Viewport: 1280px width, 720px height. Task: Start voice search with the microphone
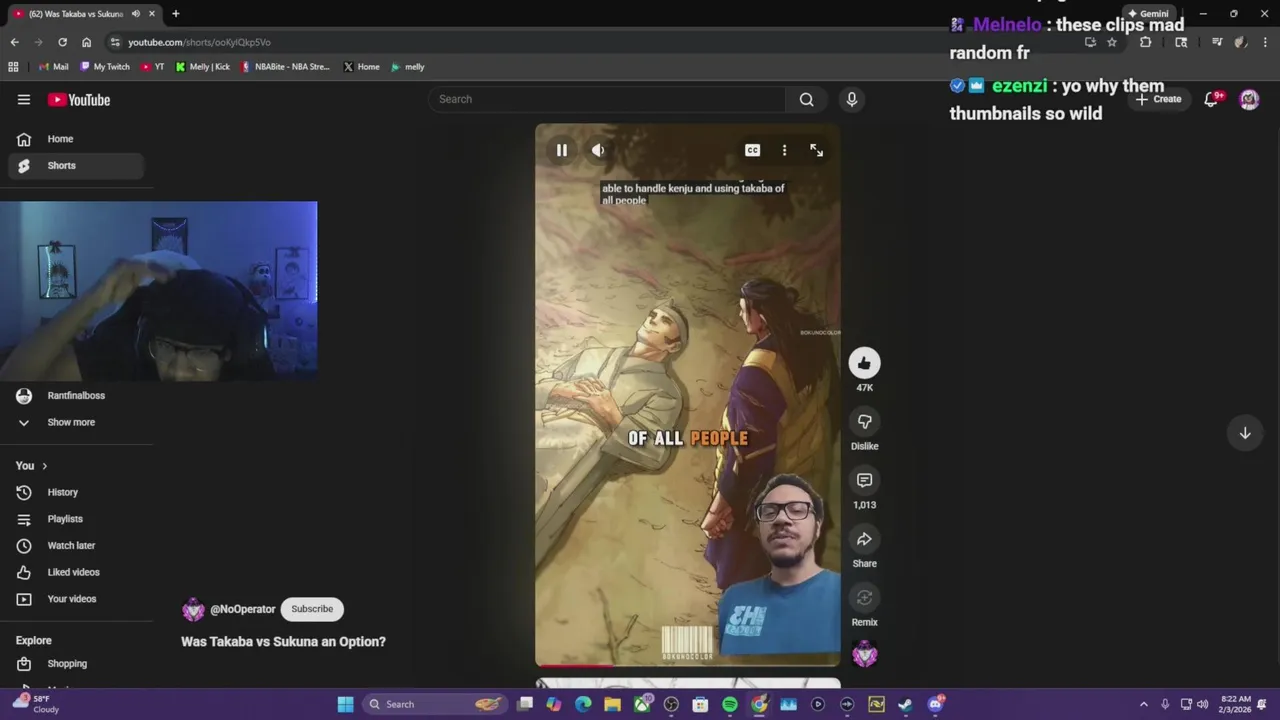(852, 99)
